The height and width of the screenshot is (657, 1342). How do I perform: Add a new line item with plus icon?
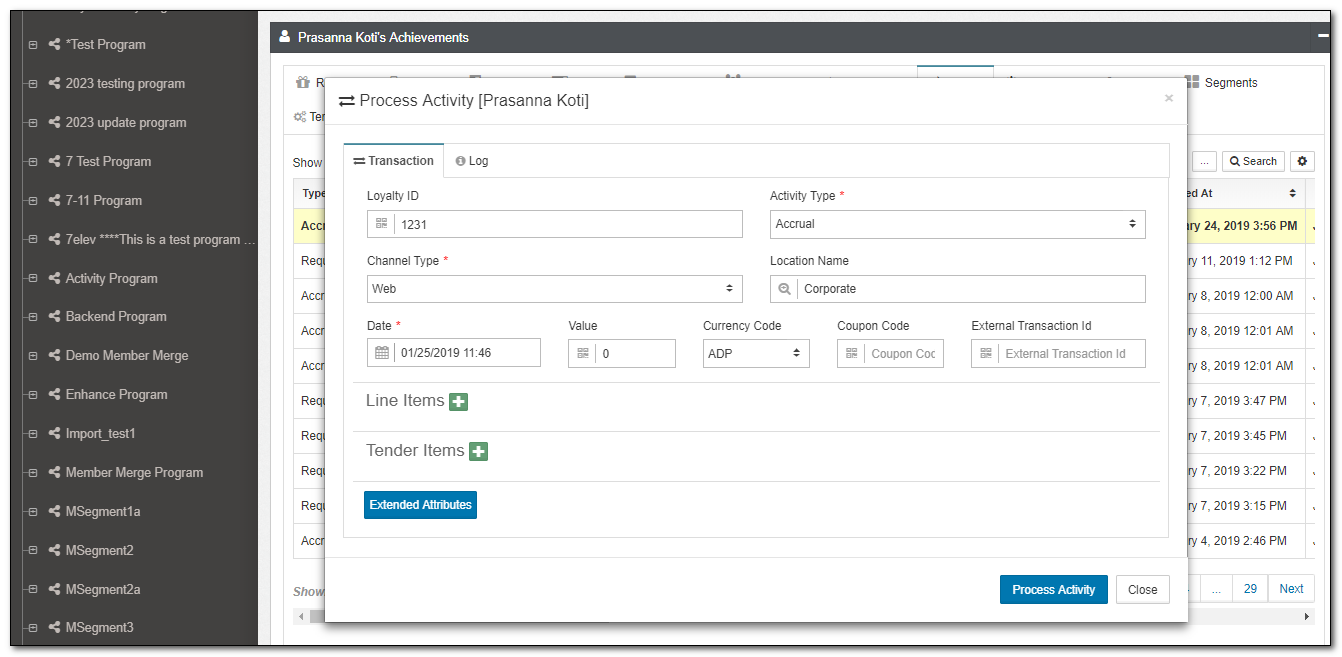[458, 402]
